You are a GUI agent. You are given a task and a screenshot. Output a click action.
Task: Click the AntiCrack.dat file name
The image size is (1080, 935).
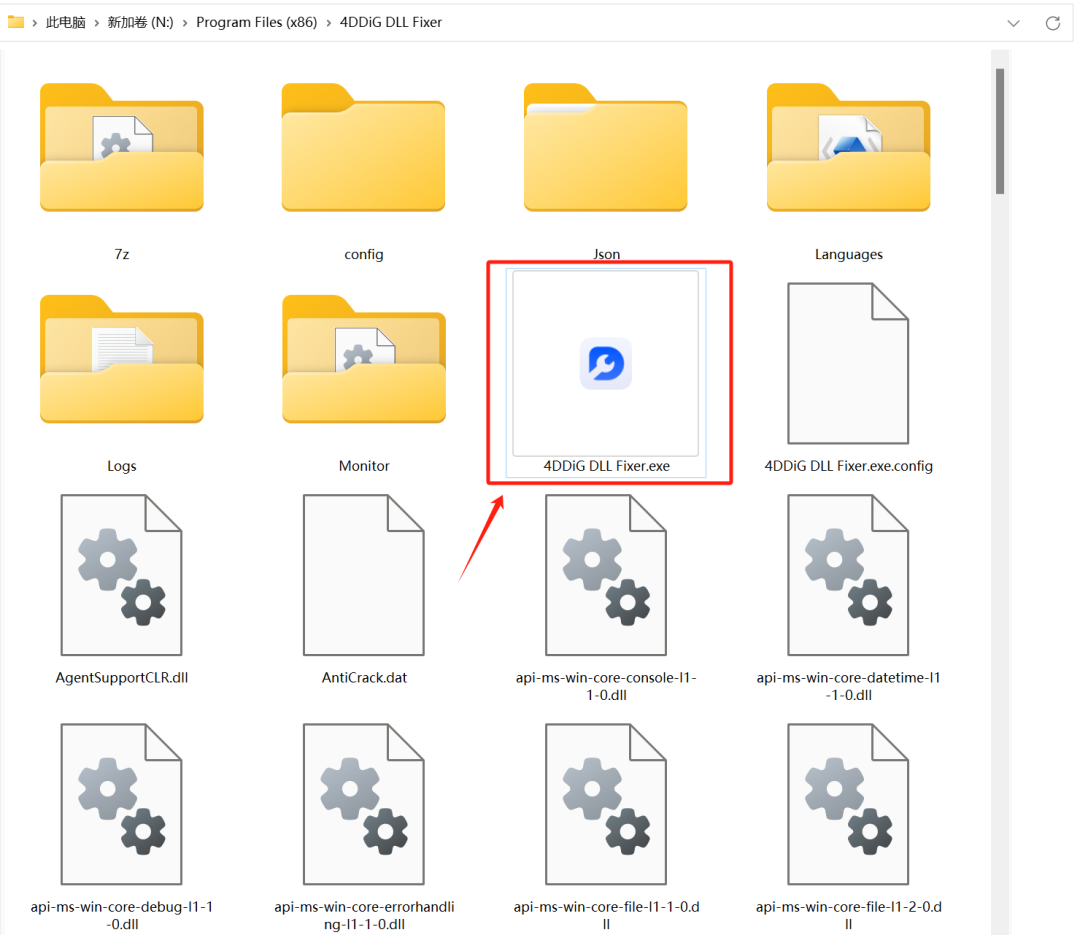tap(364, 677)
